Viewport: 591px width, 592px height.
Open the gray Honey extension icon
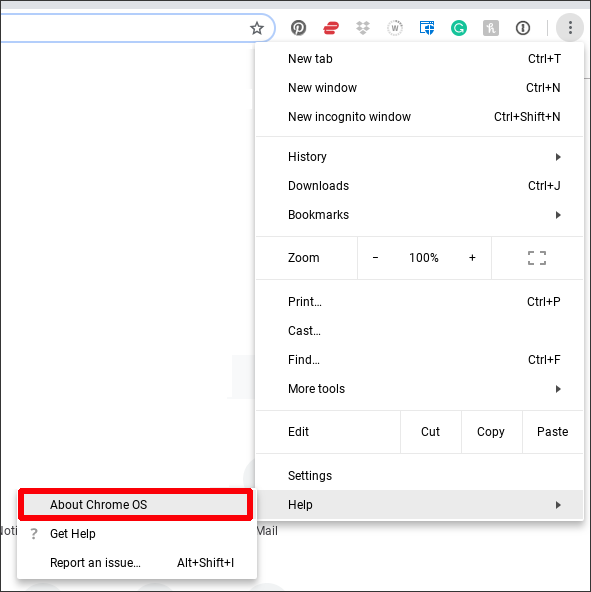coord(491,28)
